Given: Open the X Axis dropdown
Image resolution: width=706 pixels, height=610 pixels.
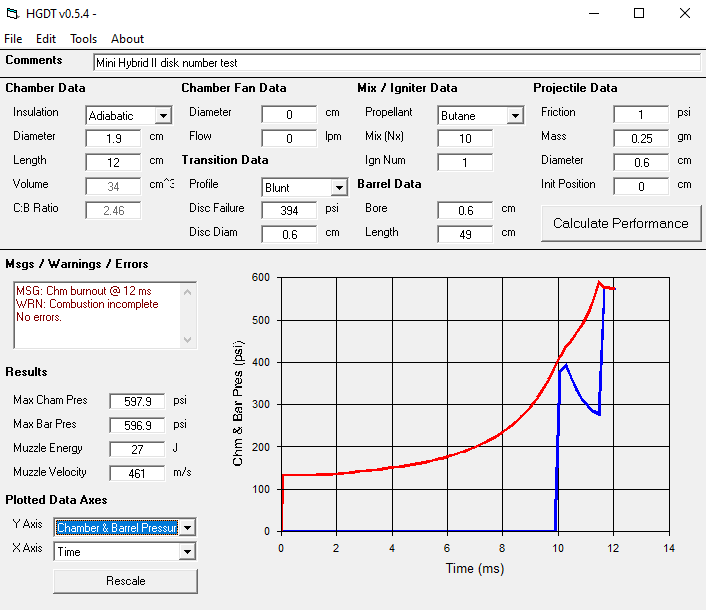Looking at the screenshot, I should (187, 552).
